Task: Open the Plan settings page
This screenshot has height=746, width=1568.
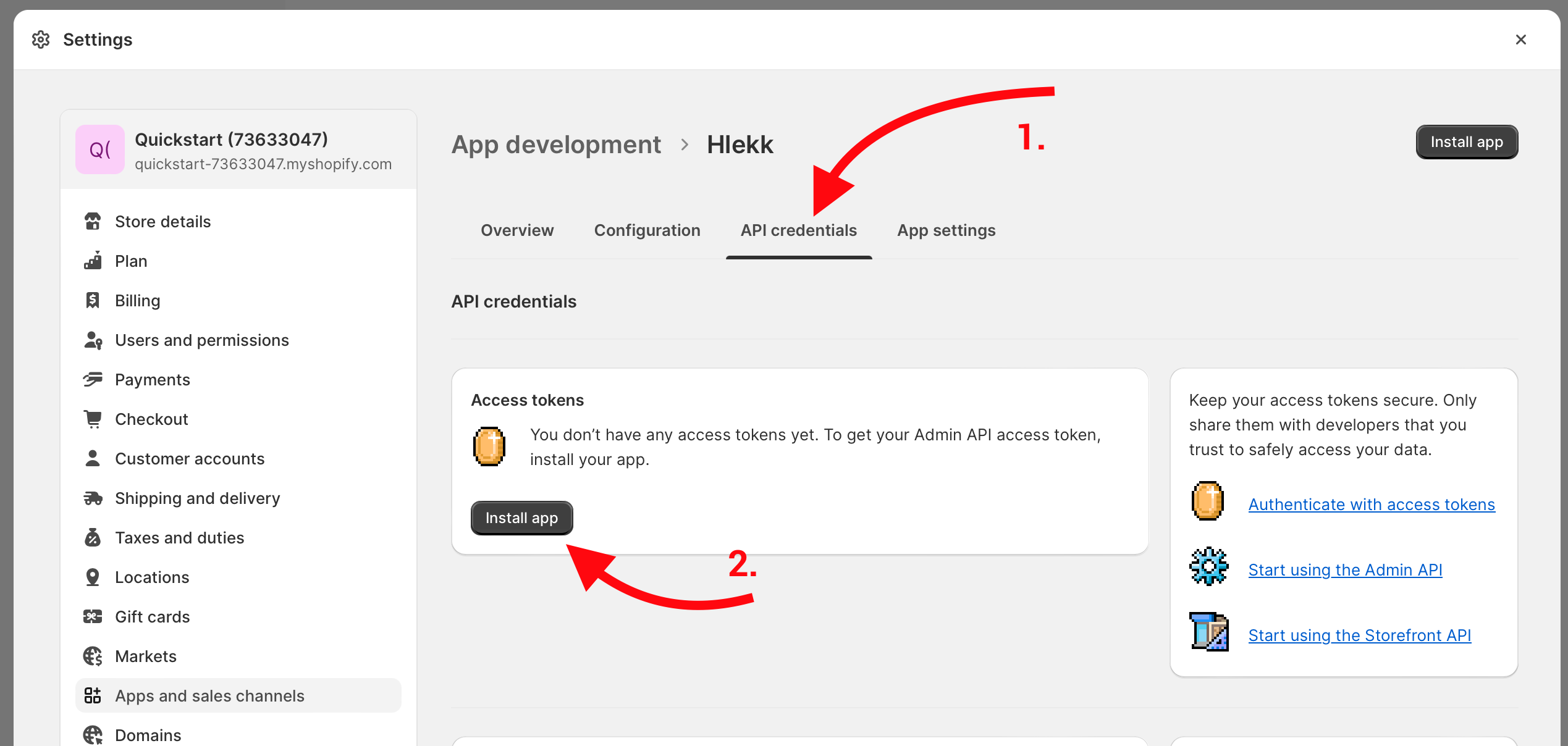Action: pyautogui.click(x=238, y=261)
